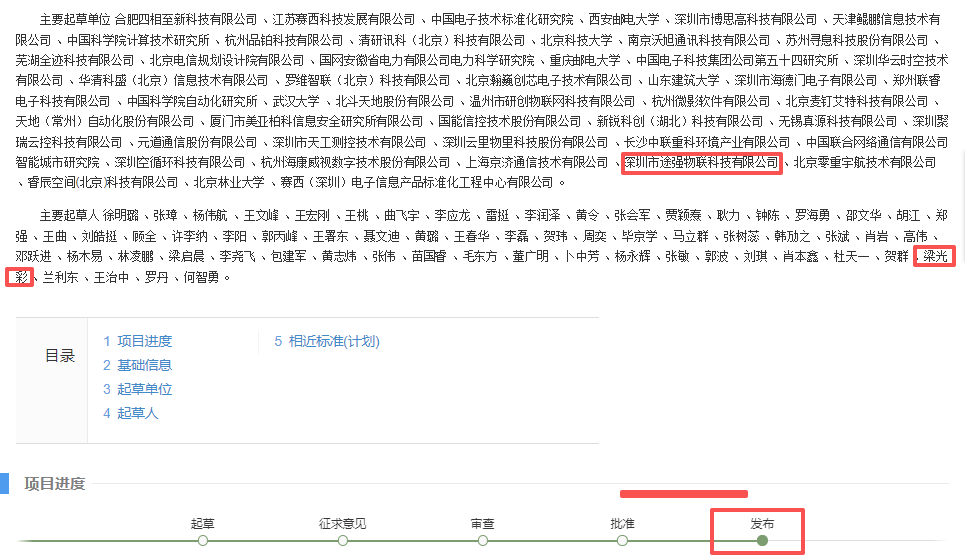Click drafter name 毛东方
Viewport: 965px width, 560px height.
(x=479, y=256)
